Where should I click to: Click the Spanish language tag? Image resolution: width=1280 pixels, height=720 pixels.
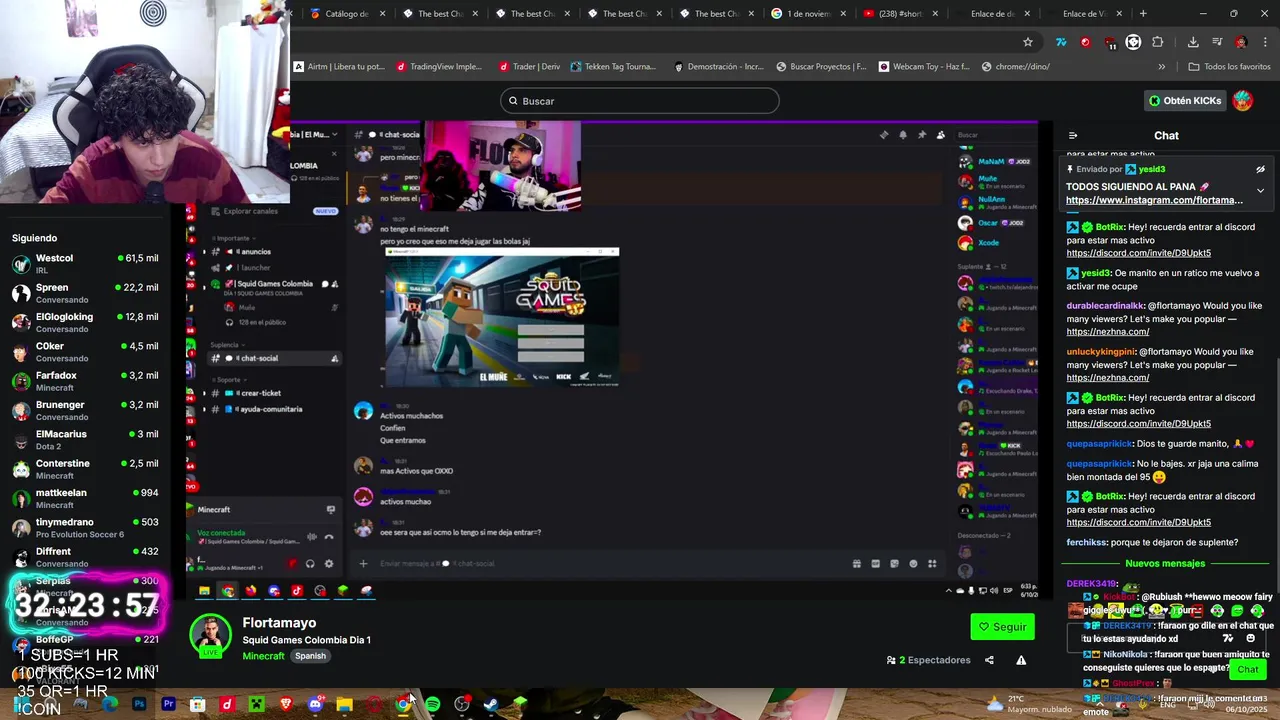(310, 656)
